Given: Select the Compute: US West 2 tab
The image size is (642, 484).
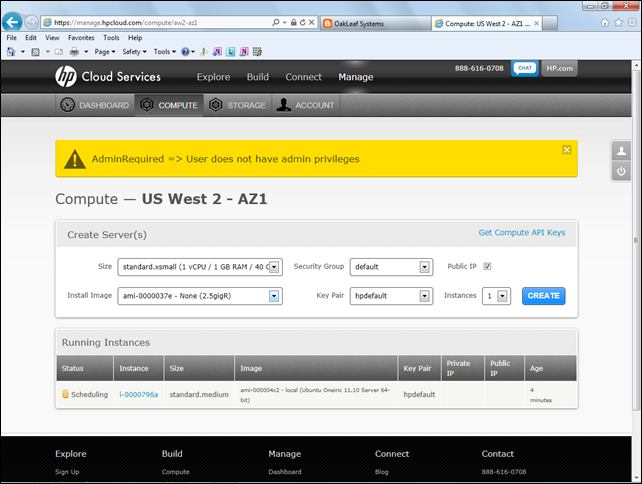Looking at the screenshot, I should [x=487, y=23].
